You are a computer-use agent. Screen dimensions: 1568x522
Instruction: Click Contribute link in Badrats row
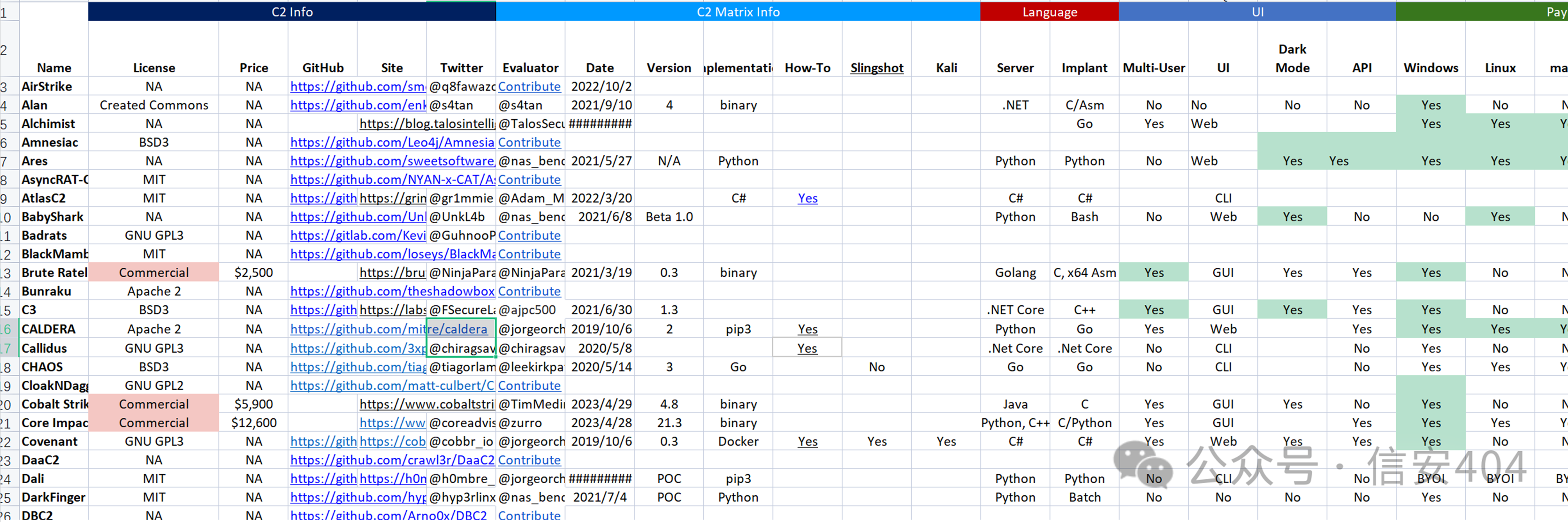529,235
